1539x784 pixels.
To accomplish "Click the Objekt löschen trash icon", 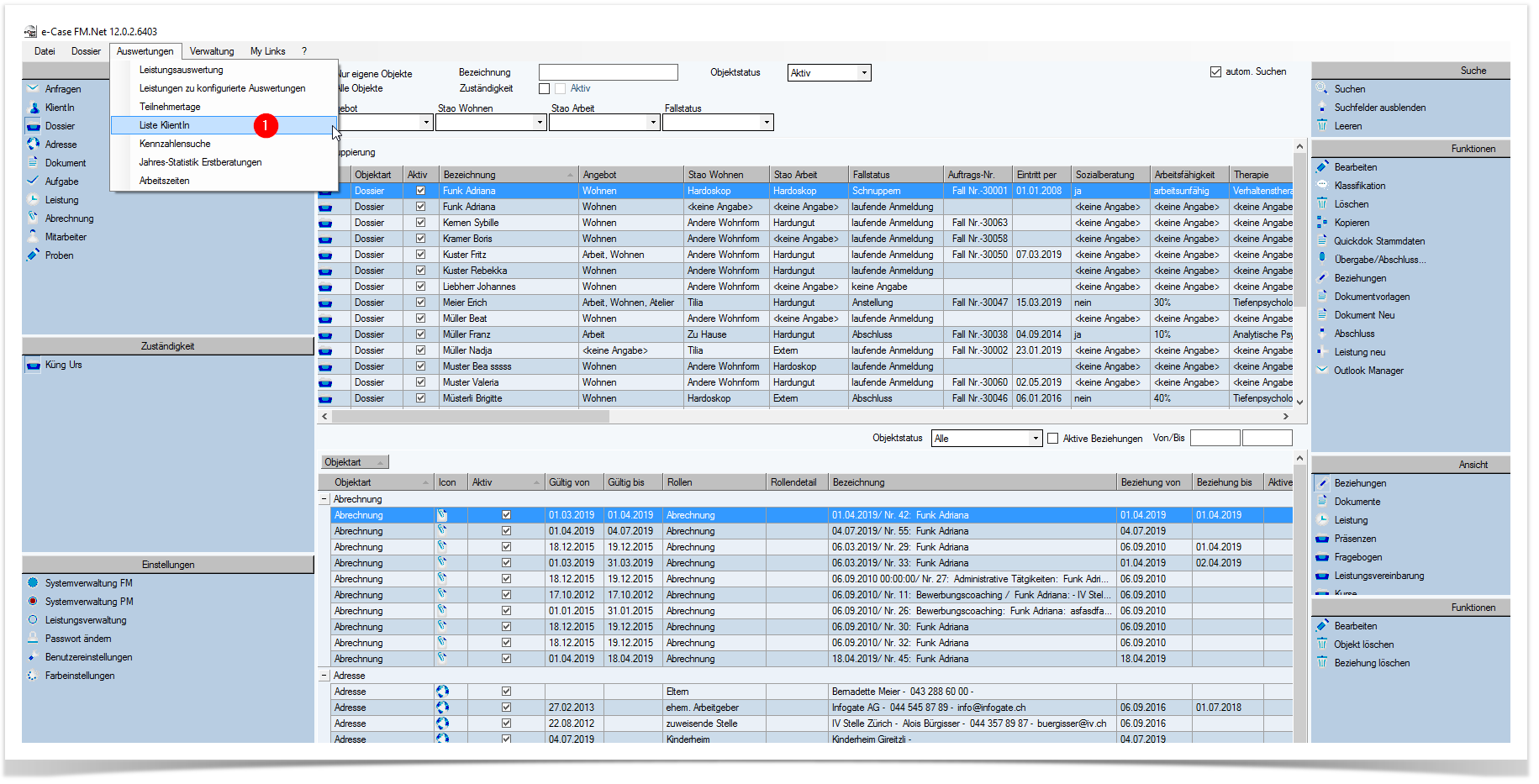I will coord(1322,644).
